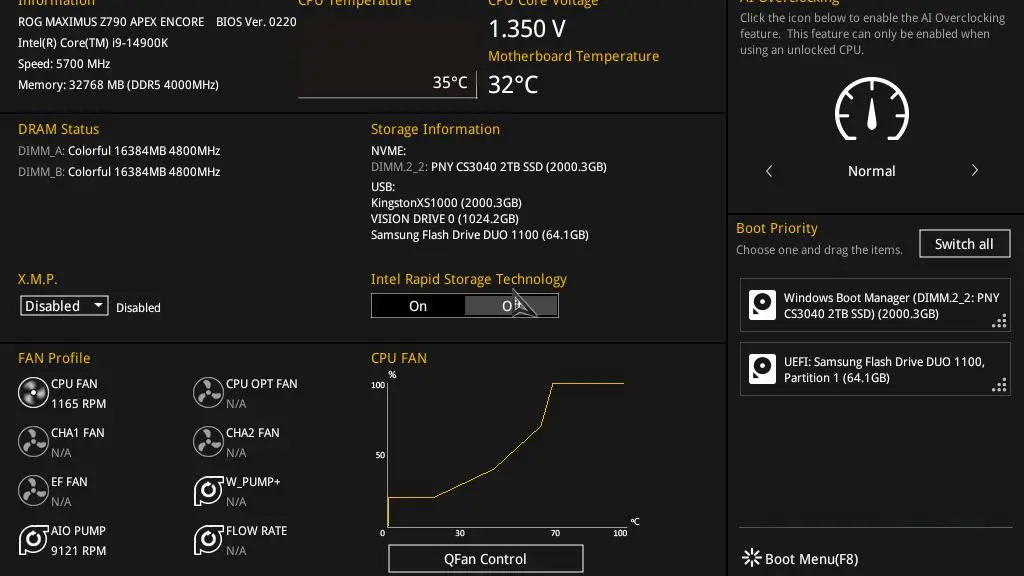Click Intel(R) Core(TM) i9-14900K text
The image size is (1024, 576).
click(93, 42)
